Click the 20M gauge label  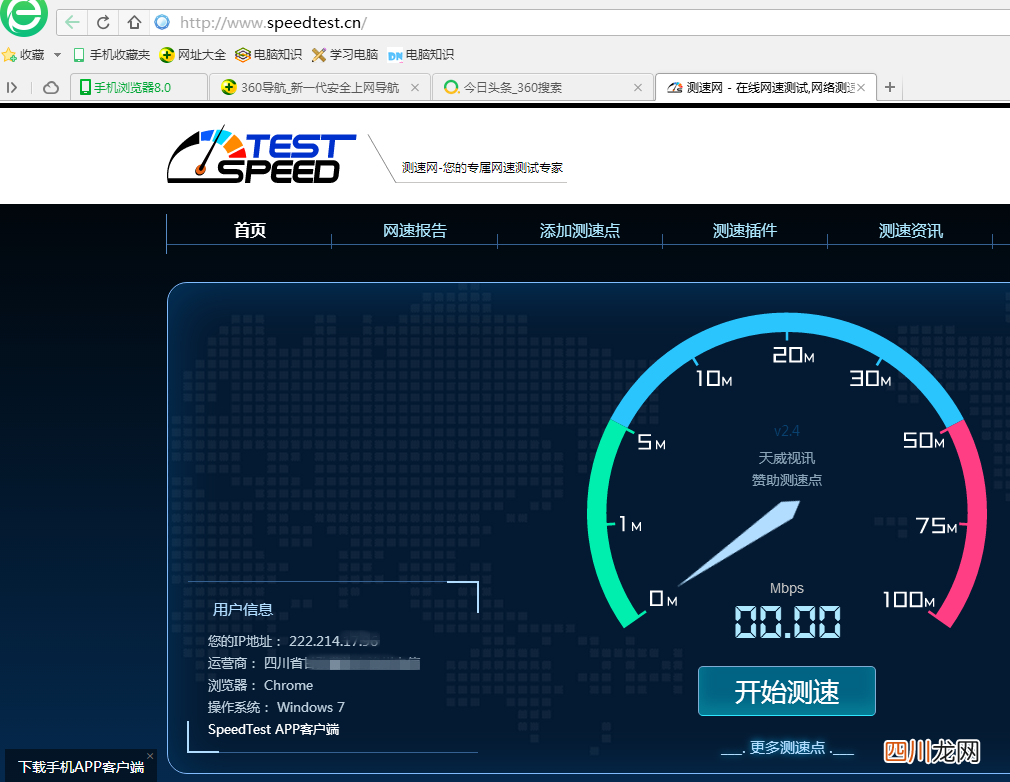tap(793, 355)
